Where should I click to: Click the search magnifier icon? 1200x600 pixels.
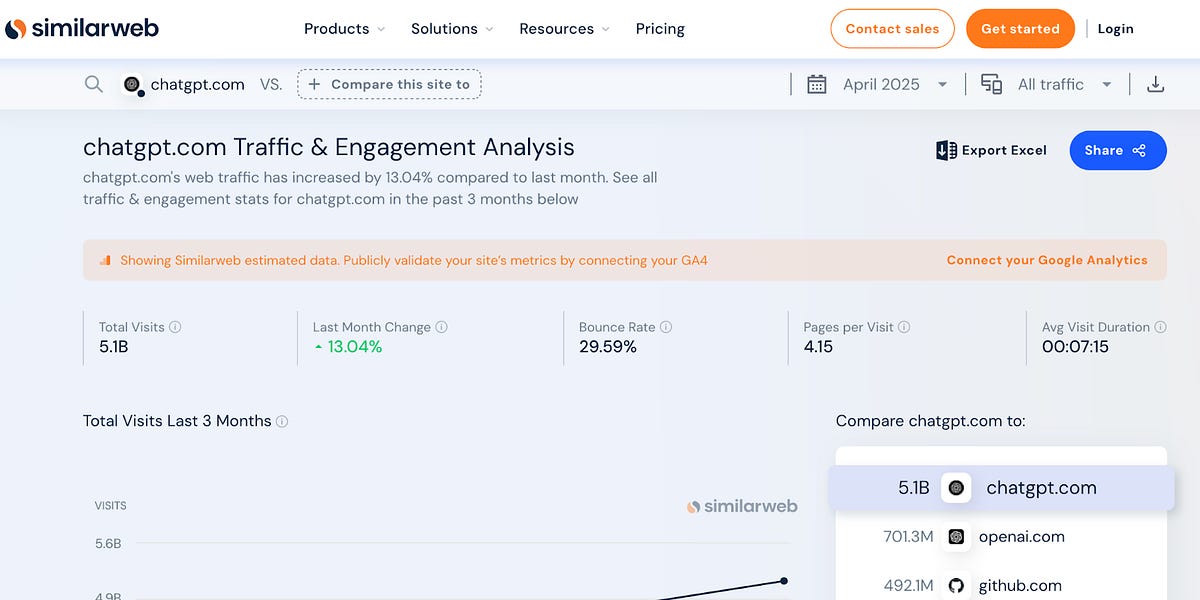[94, 85]
